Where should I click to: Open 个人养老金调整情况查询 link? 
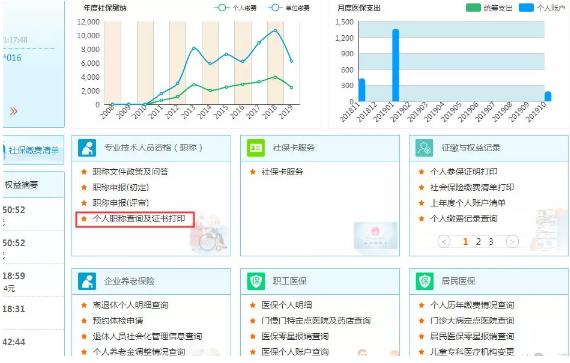pyautogui.click(x=139, y=352)
